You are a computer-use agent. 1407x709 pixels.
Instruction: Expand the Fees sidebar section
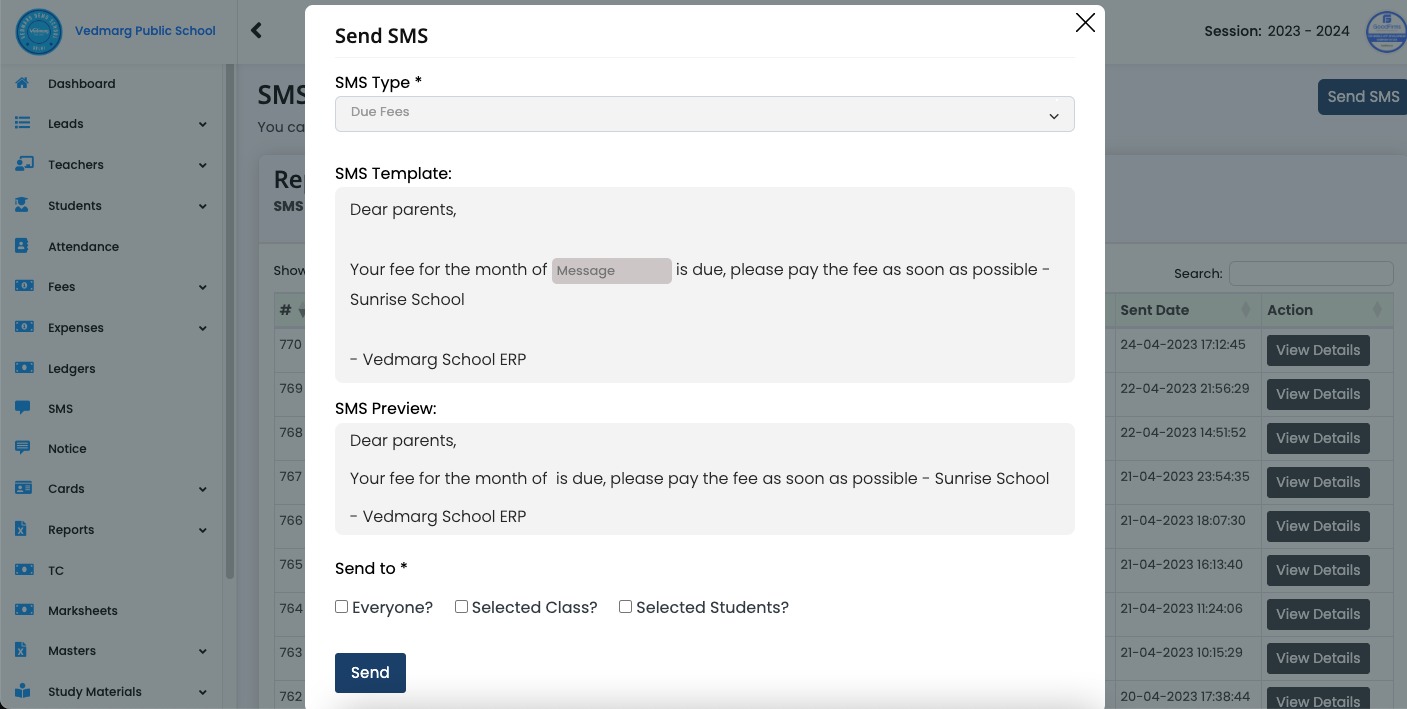61,287
